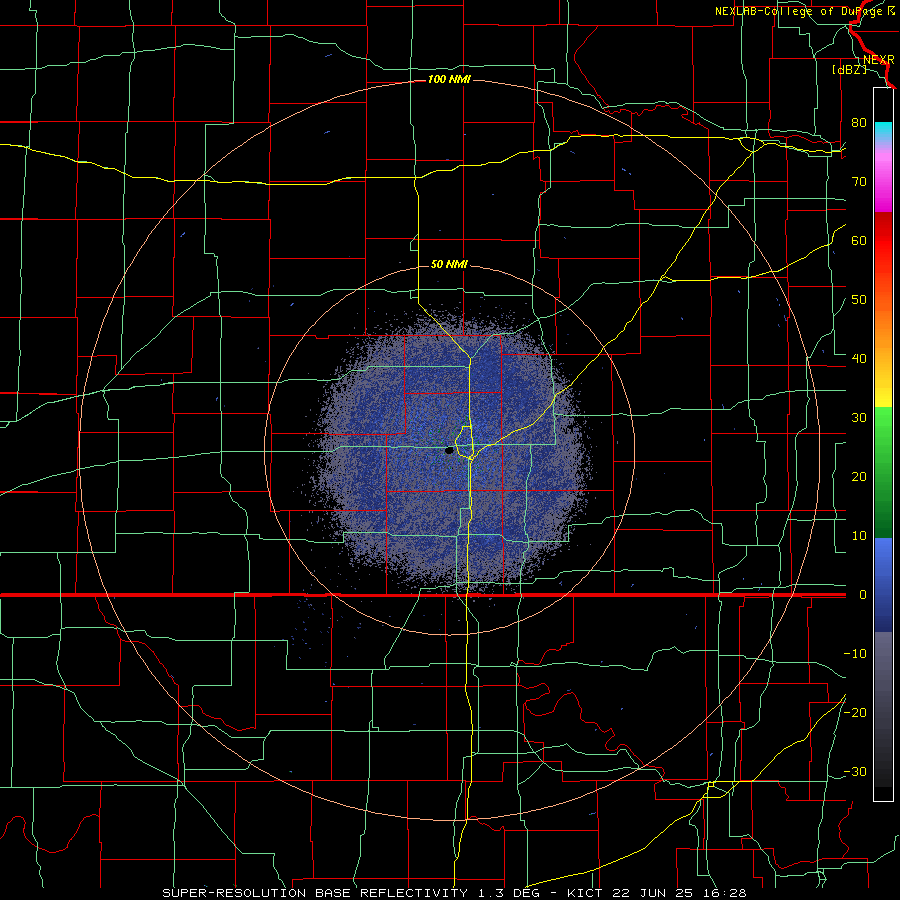Click the 10 value on the dBZ scale
900x900 pixels.
click(x=859, y=536)
